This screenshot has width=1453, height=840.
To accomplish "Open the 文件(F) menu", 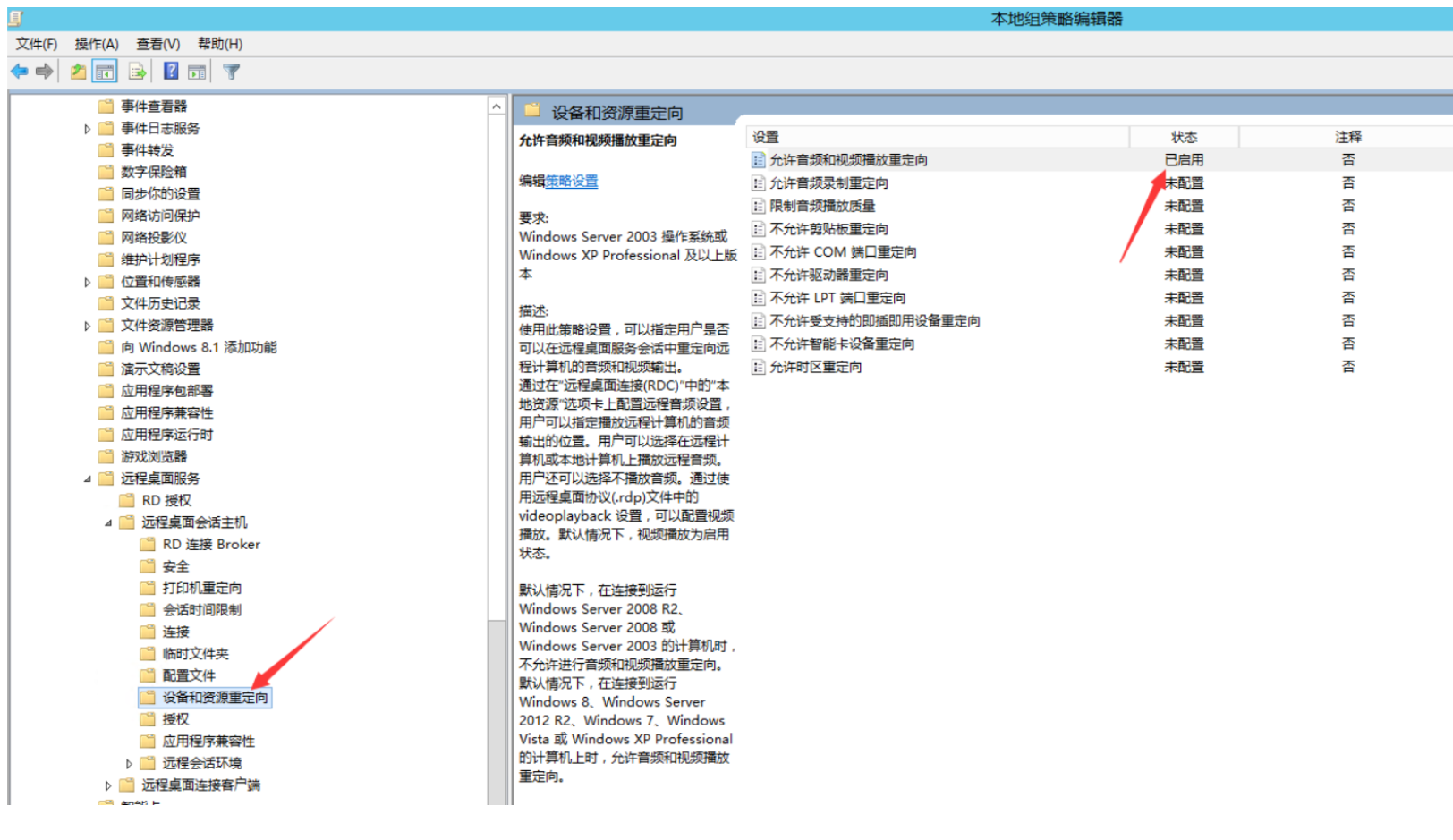I will pos(37,44).
